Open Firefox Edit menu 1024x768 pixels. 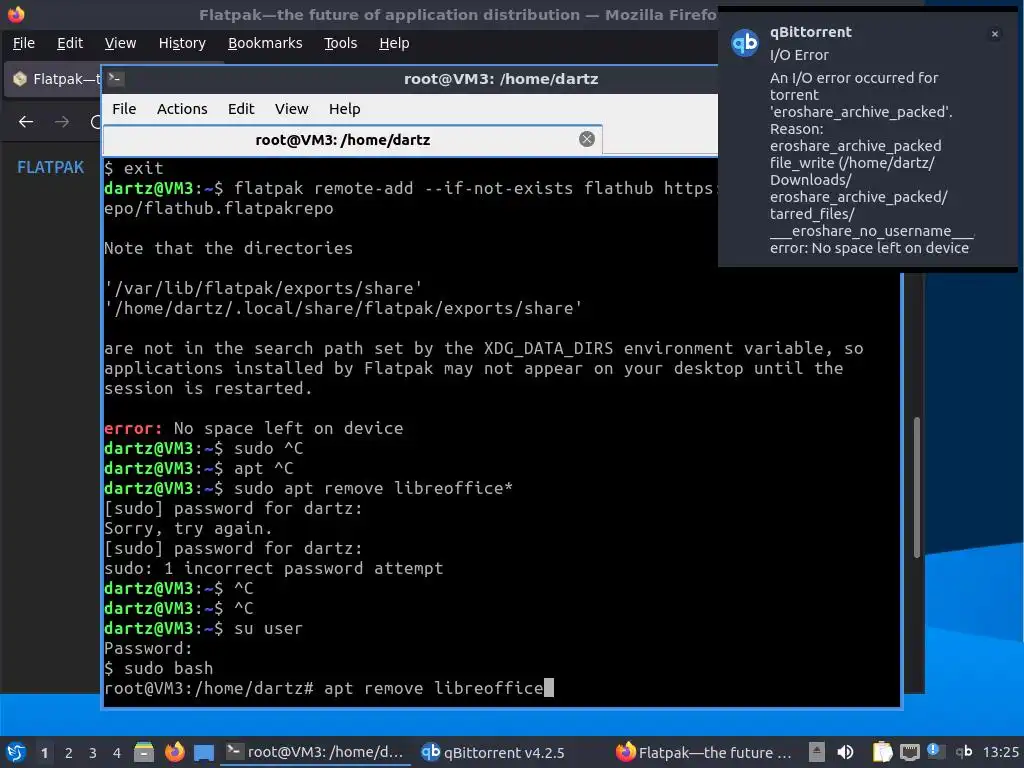point(70,43)
